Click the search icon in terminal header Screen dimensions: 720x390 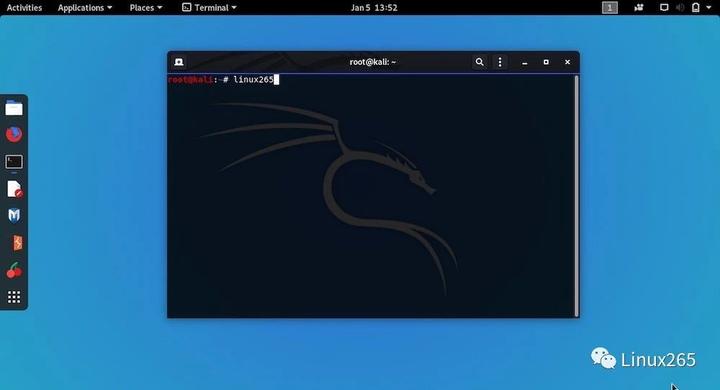tap(479, 62)
